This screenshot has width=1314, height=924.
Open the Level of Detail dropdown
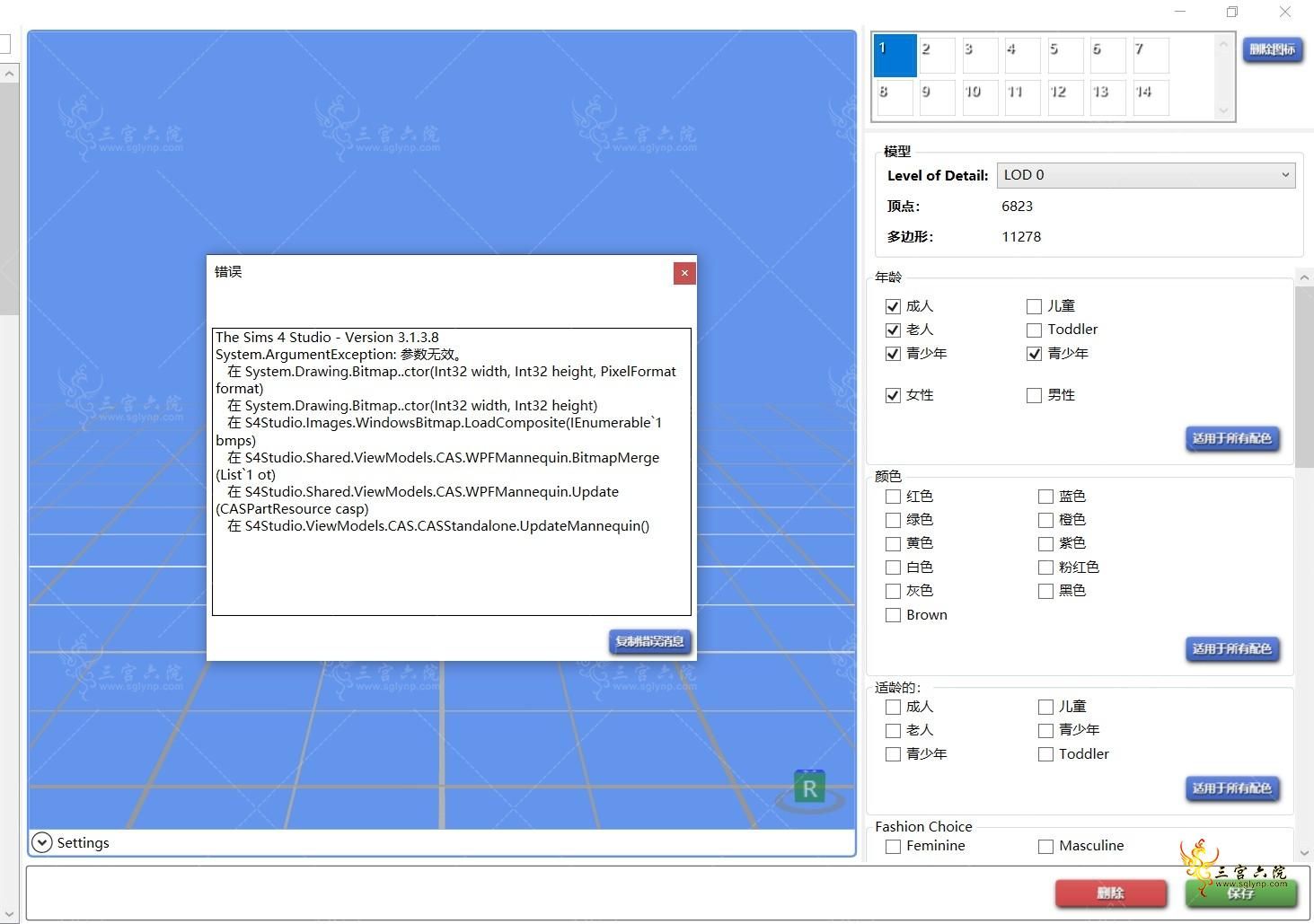(1146, 175)
